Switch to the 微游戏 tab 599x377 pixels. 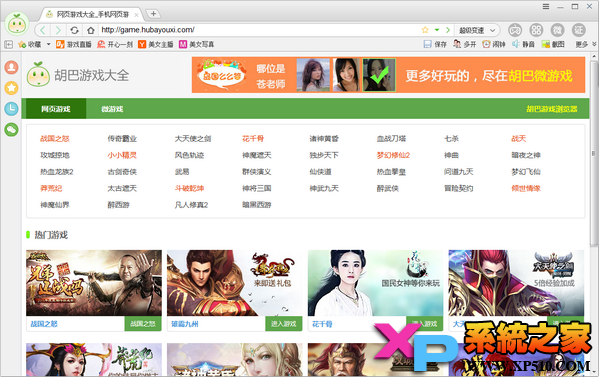click(112, 109)
